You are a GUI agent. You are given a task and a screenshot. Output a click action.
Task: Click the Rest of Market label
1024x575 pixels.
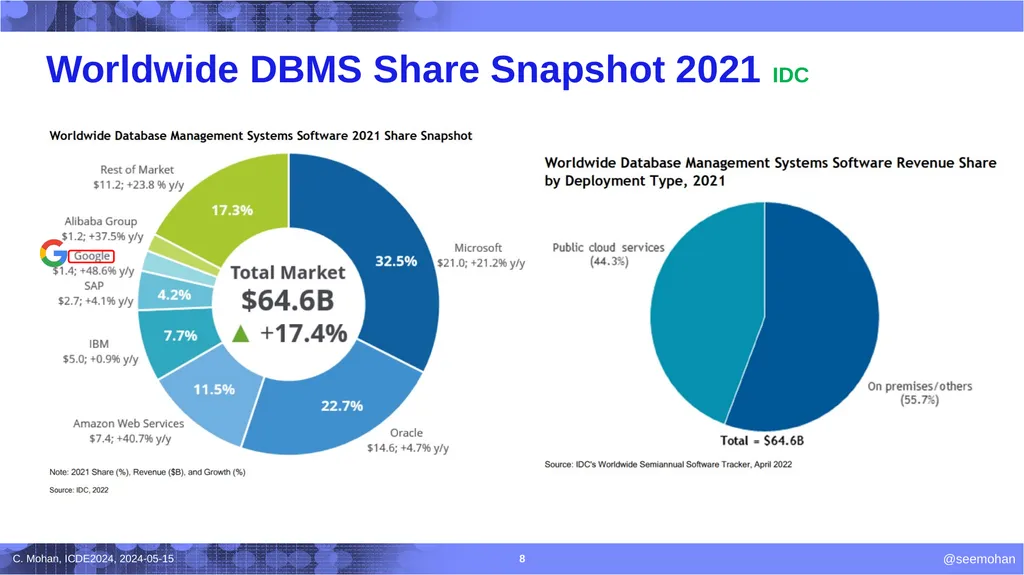137,170
